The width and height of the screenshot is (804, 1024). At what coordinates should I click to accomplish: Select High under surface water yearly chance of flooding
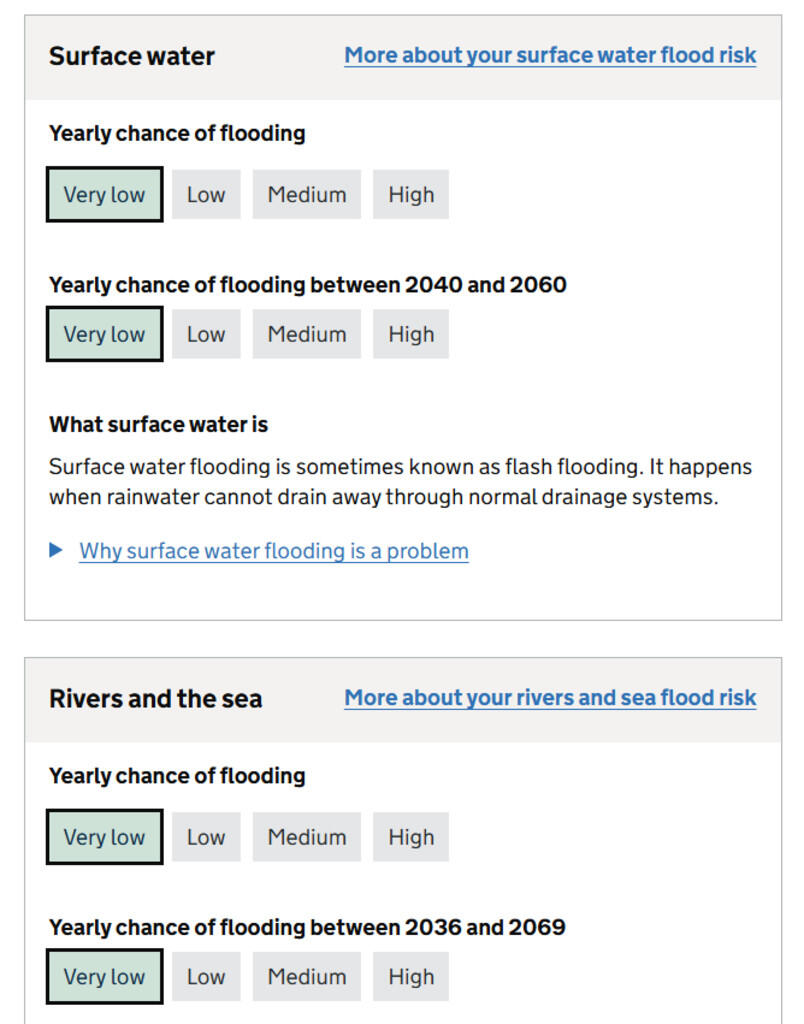(410, 194)
